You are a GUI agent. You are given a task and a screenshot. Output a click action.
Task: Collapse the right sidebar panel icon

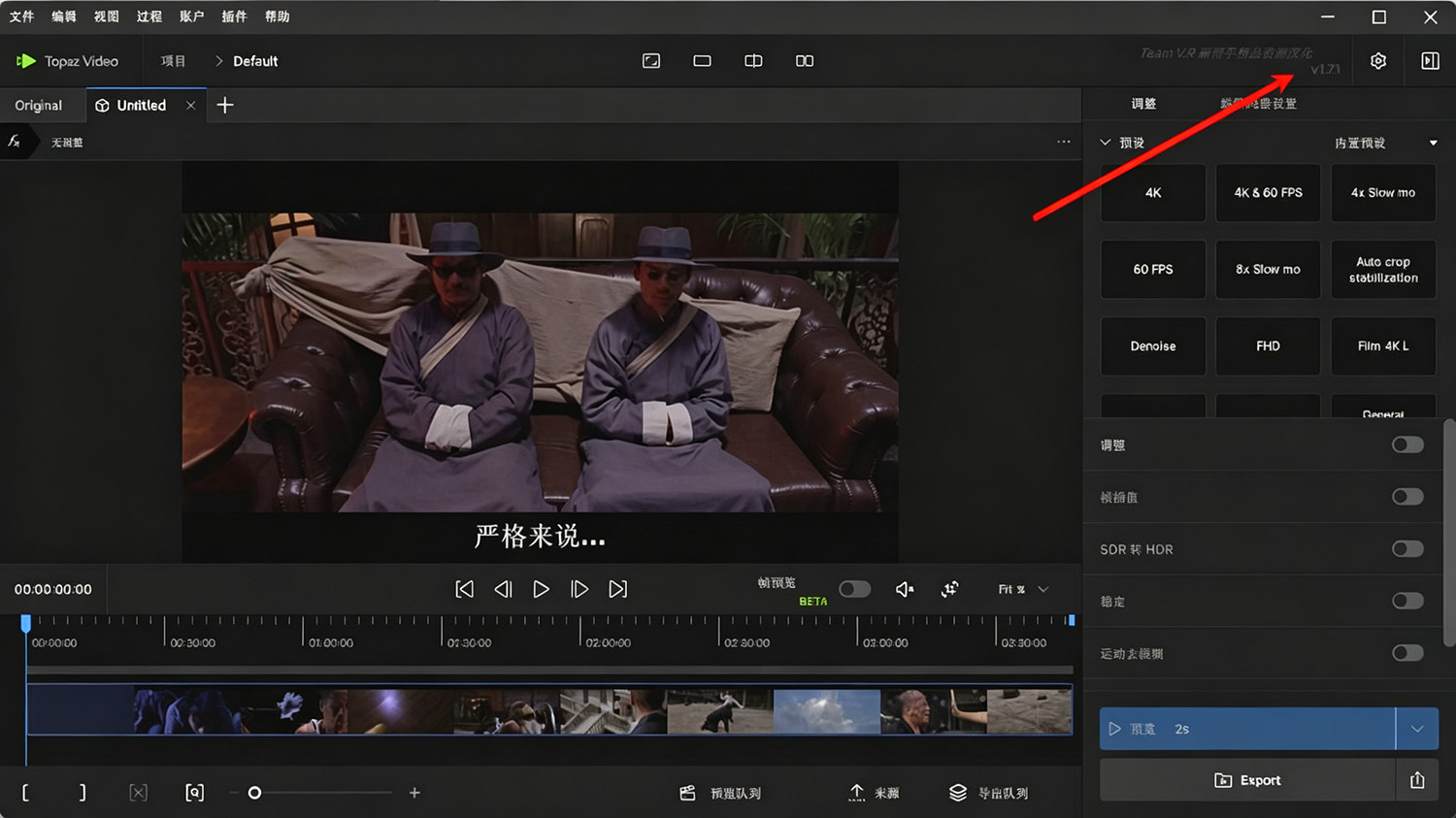(1430, 61)
